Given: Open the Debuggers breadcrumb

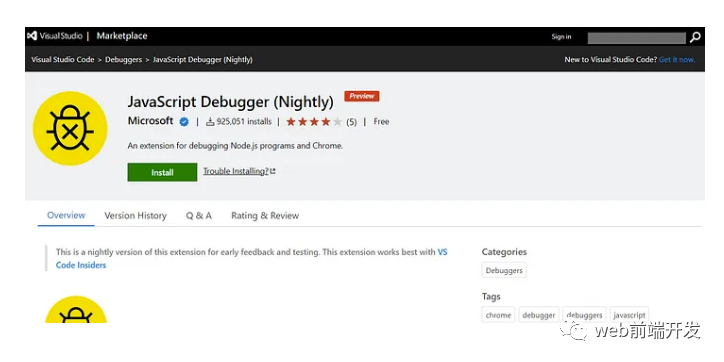Looking at the screenshot, I should (123, 60).
